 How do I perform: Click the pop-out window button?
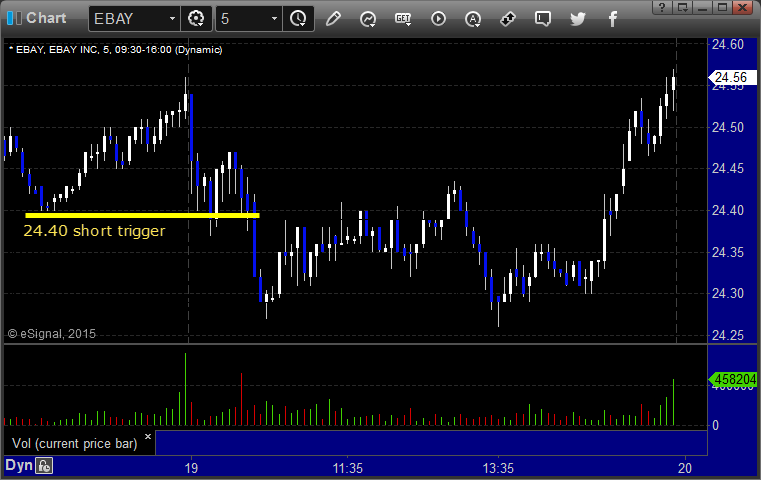(683, 7)
